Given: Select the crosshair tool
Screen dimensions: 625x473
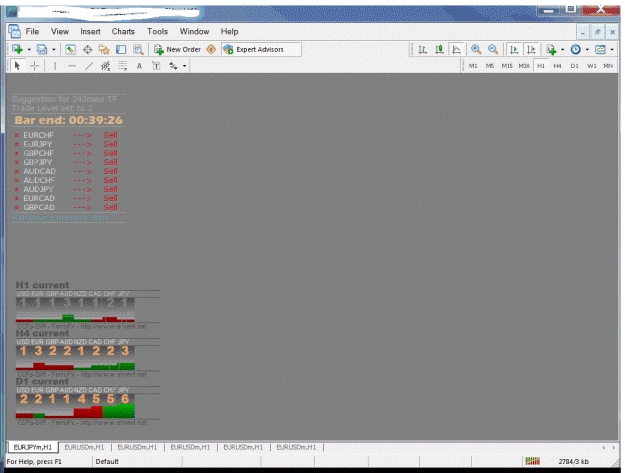Looking at the screenshot, I should point(35,66).
